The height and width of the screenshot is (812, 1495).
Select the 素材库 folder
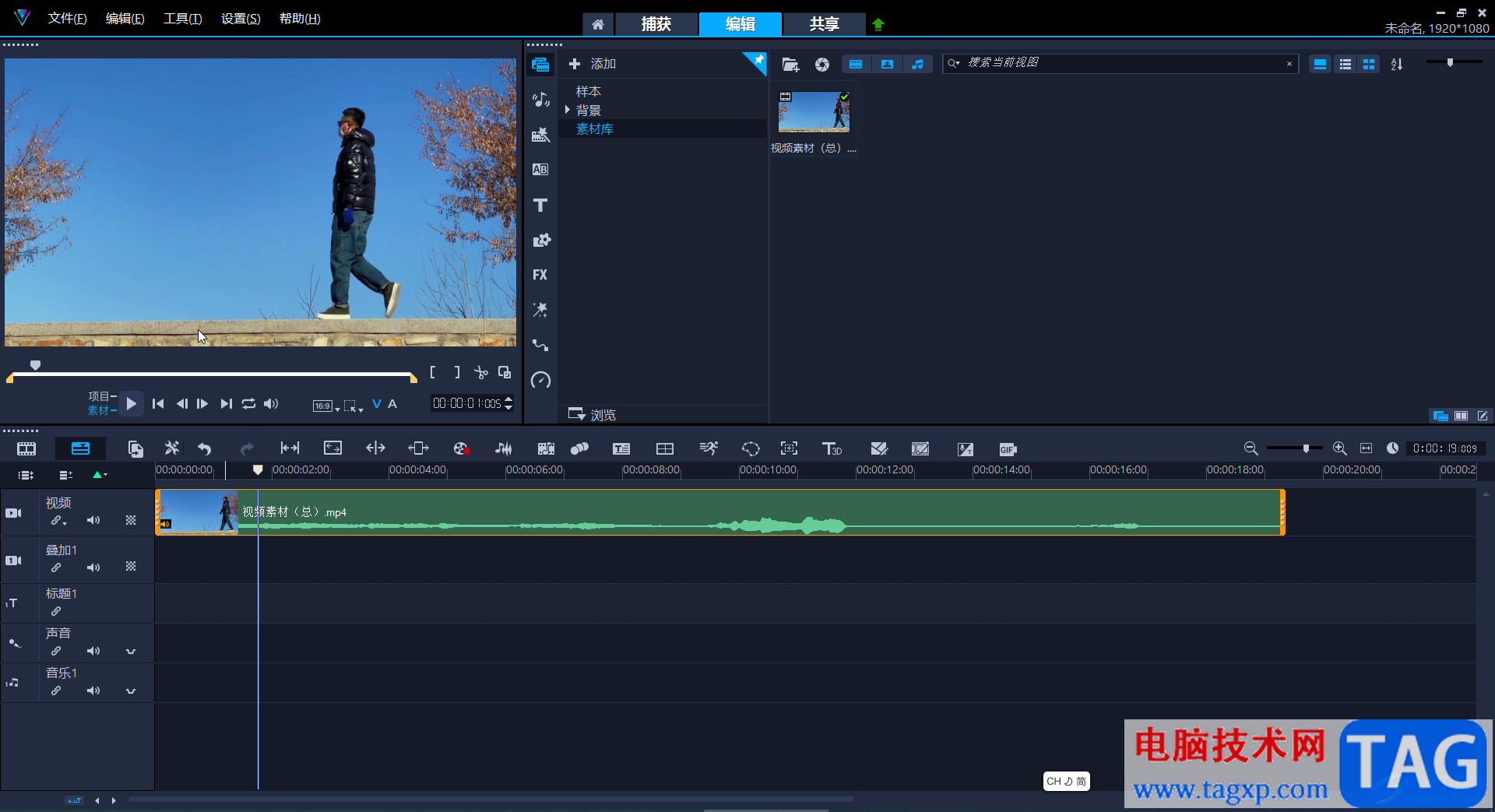coord(595,129)
